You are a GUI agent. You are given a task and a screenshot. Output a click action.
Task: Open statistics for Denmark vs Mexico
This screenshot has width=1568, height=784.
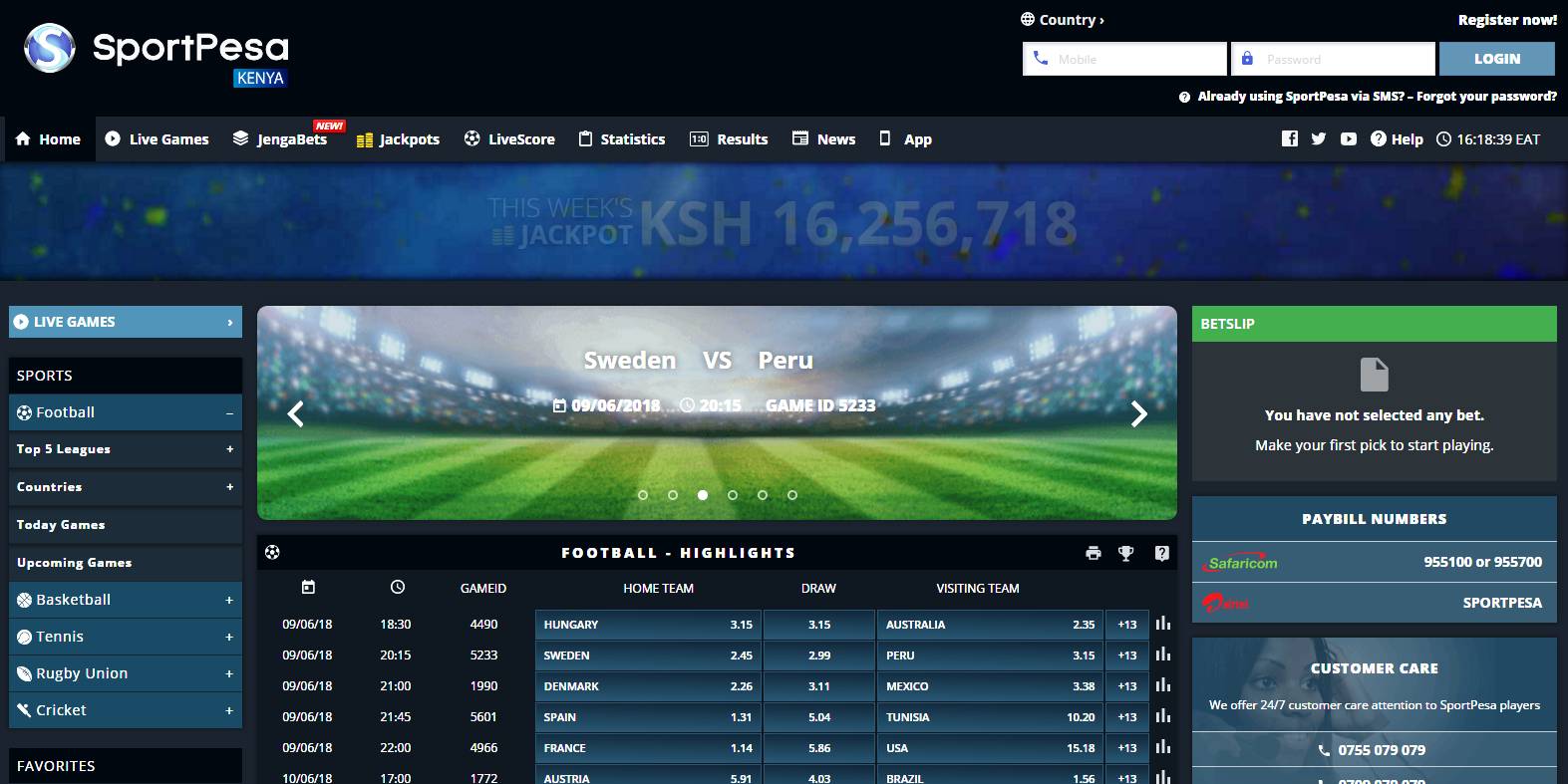pos(1163,685)
